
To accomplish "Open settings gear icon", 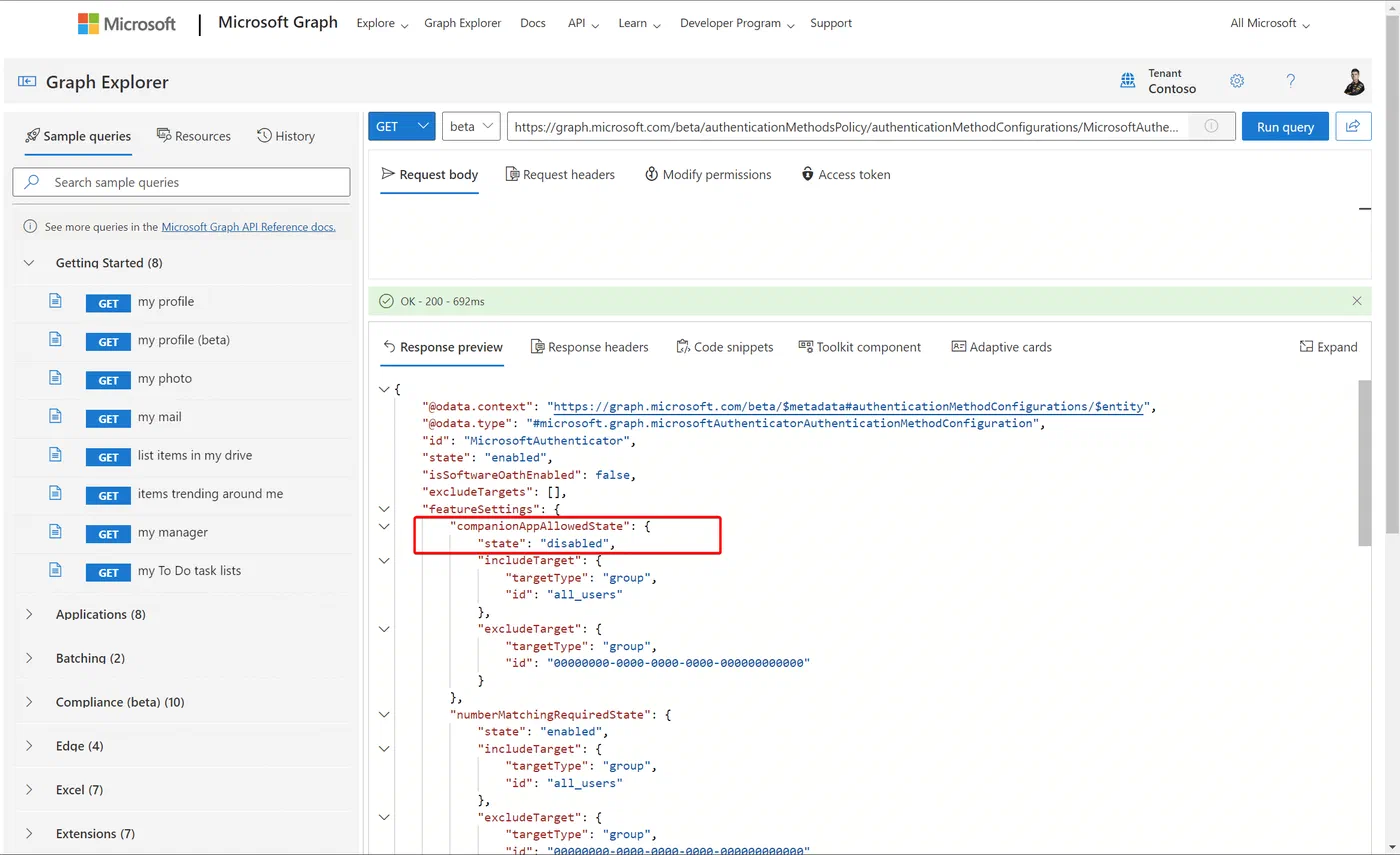I will tap(1237, 81).
